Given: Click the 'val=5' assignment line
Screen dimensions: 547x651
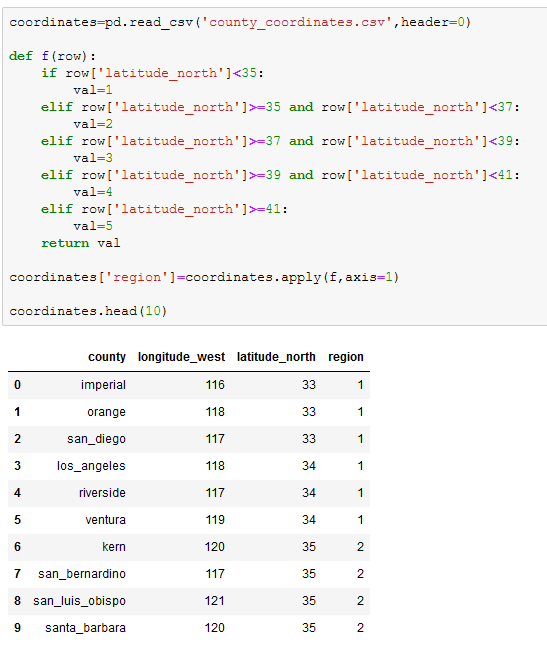Looking at the screenshot, I should point(93,226).
